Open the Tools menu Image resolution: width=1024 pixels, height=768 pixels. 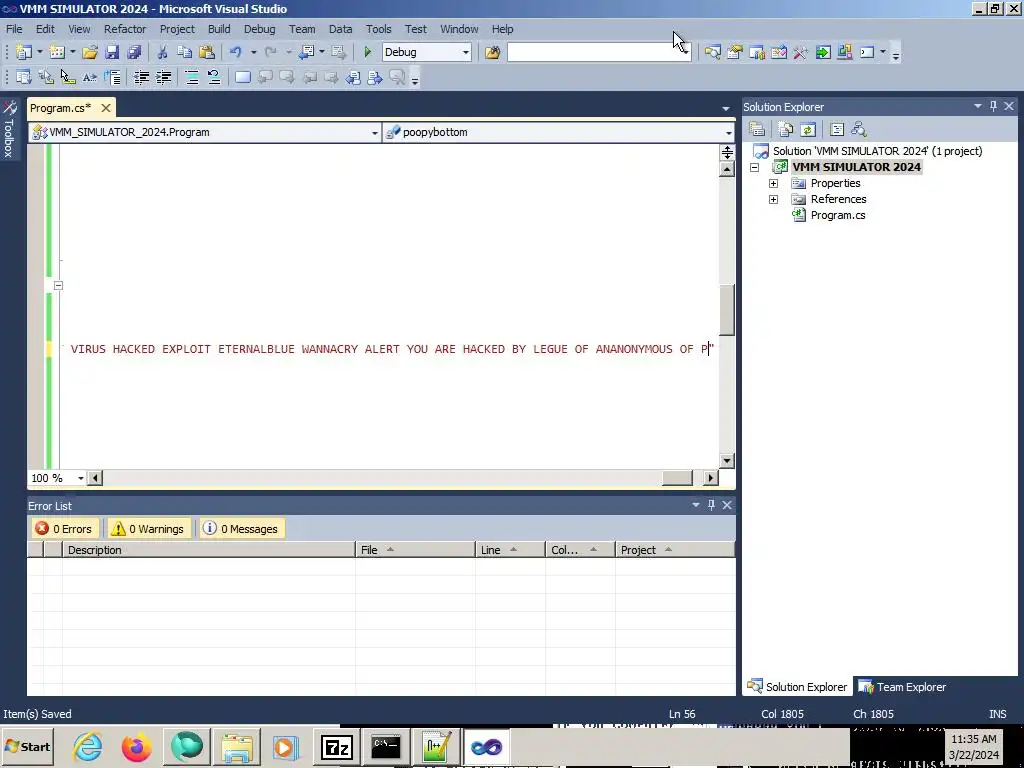point(378,29)
